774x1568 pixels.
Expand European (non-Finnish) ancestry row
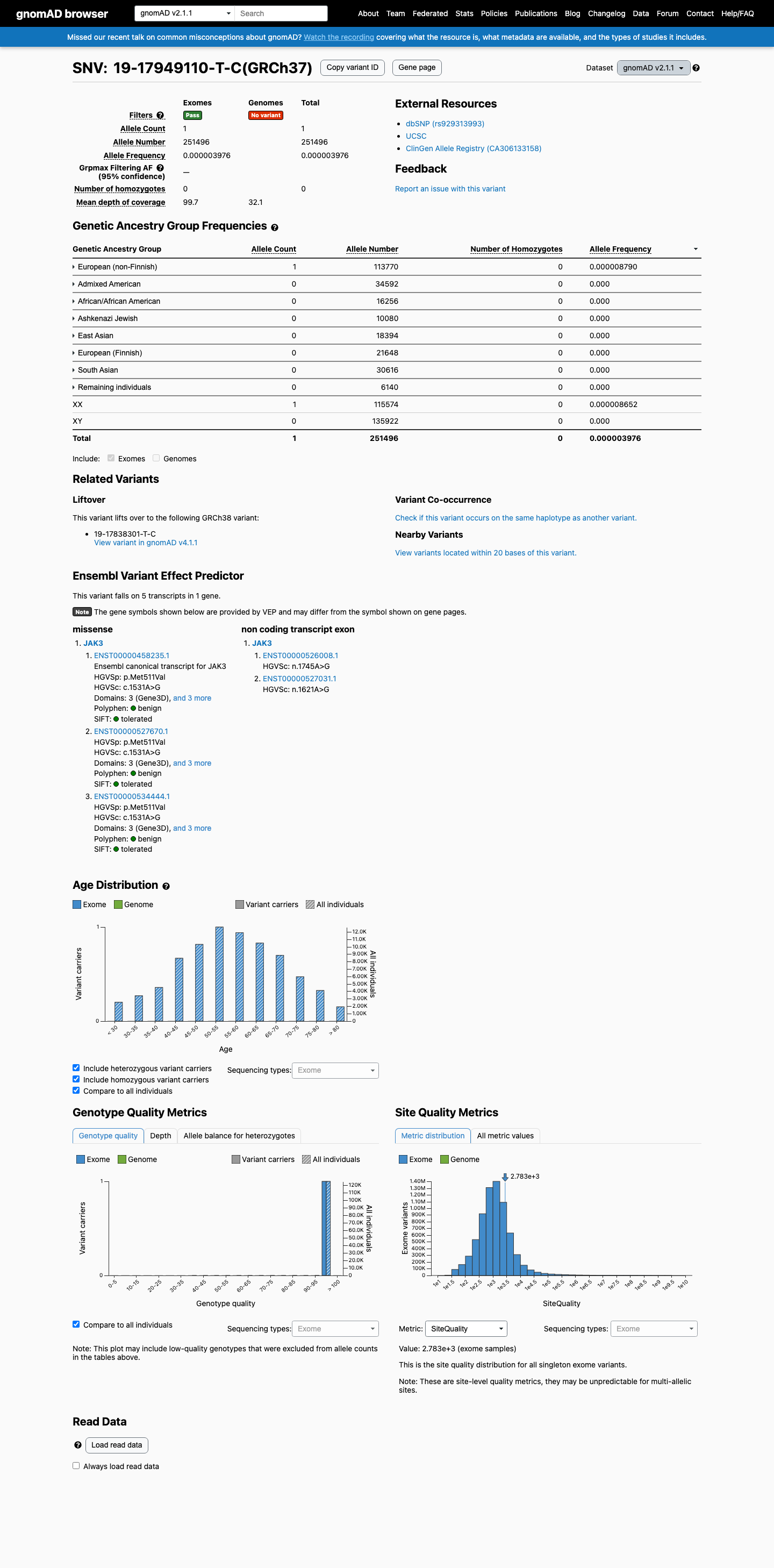click(x=115, y=267)
